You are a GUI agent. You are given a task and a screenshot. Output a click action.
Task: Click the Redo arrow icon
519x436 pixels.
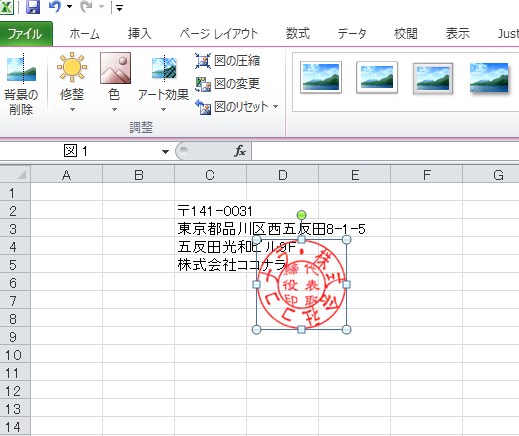pos(87,6)
